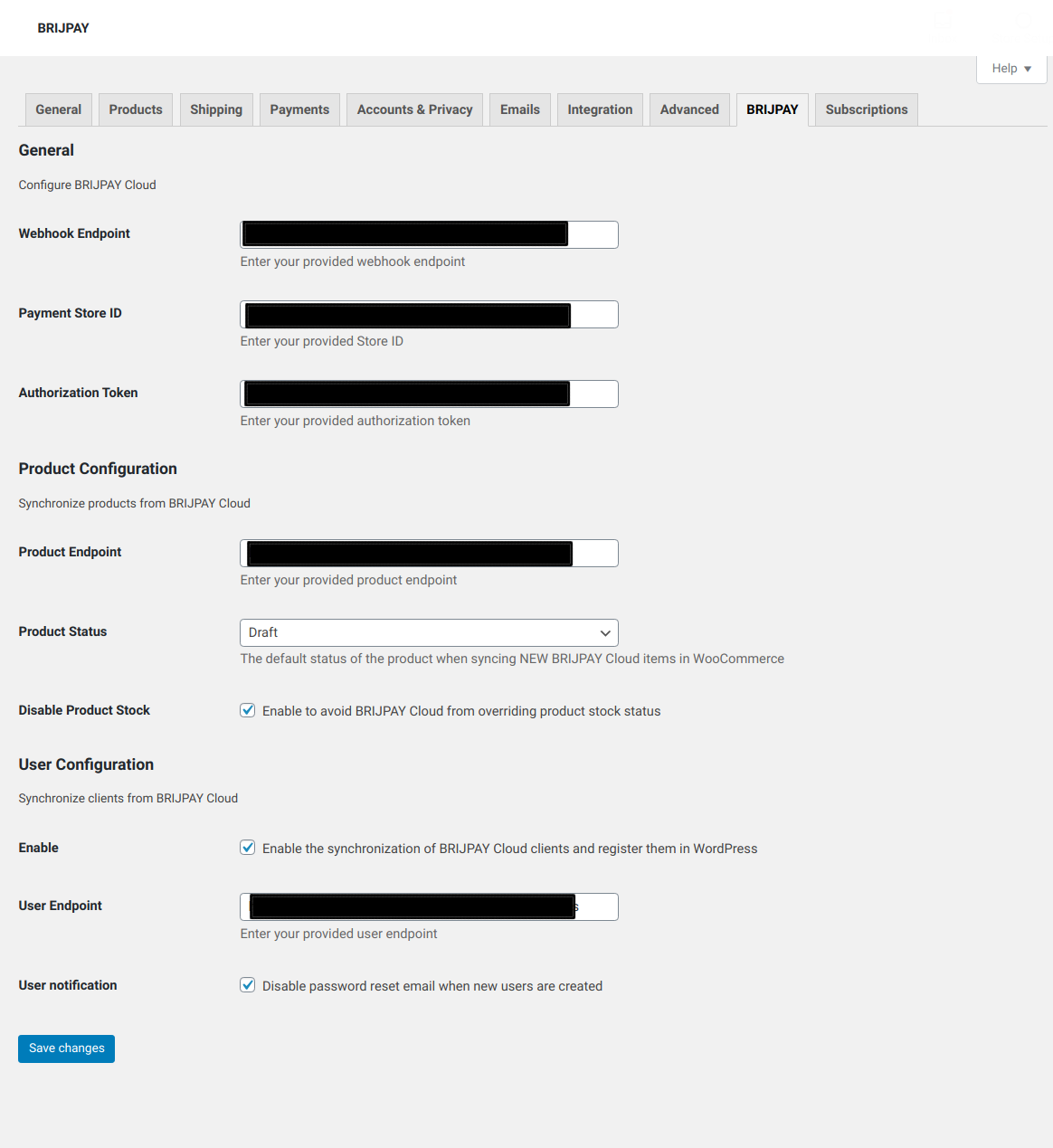Go to the Shipping tab
Screen dimensions: 1053x1148
[216, 109]
